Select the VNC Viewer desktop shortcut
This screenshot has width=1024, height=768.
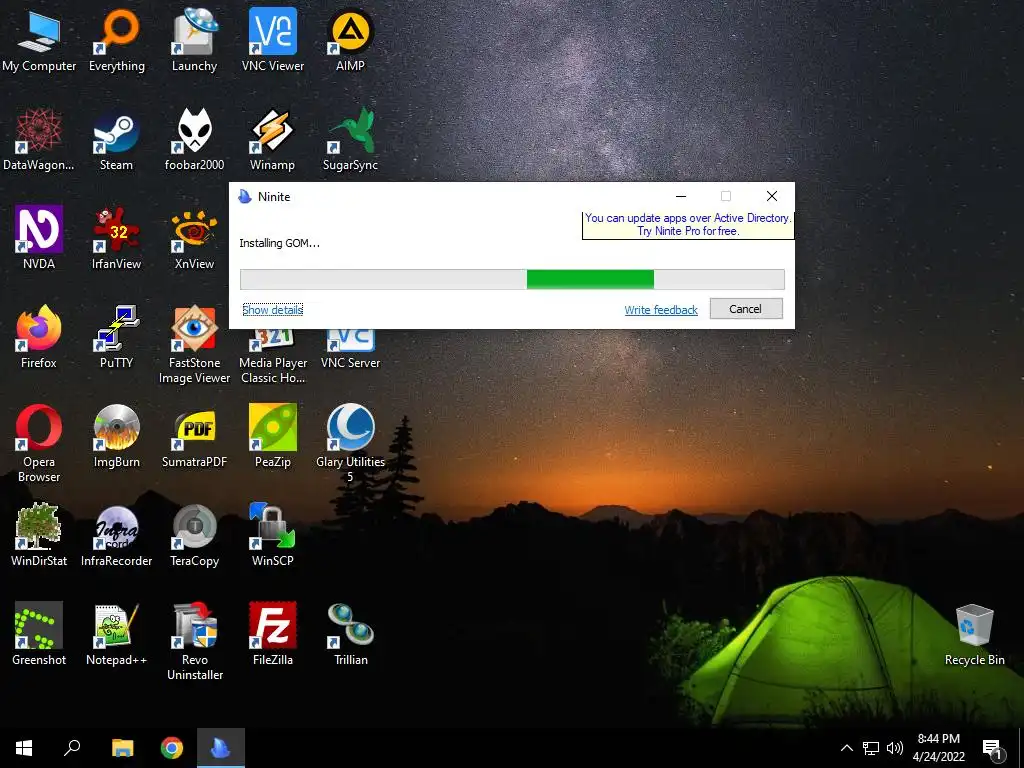pos(272,40)
